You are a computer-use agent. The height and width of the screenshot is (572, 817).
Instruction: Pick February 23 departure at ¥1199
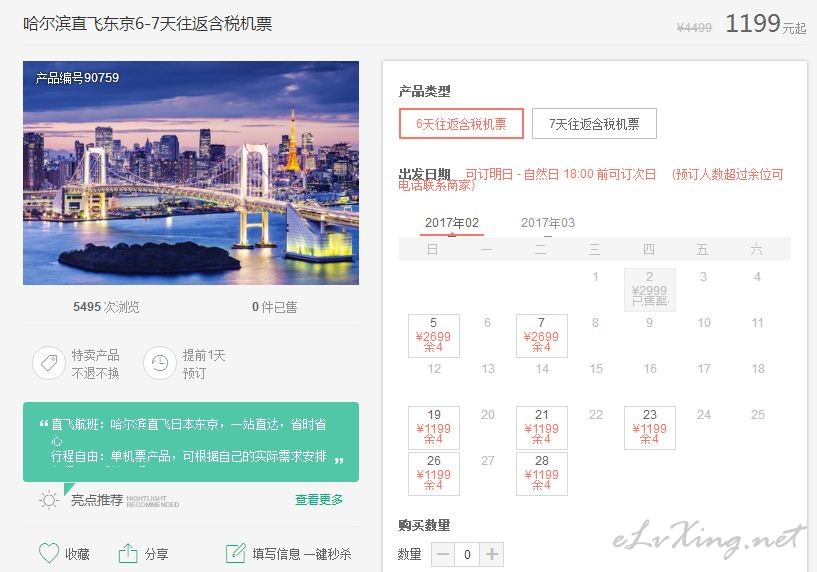[x=650, y=428]
